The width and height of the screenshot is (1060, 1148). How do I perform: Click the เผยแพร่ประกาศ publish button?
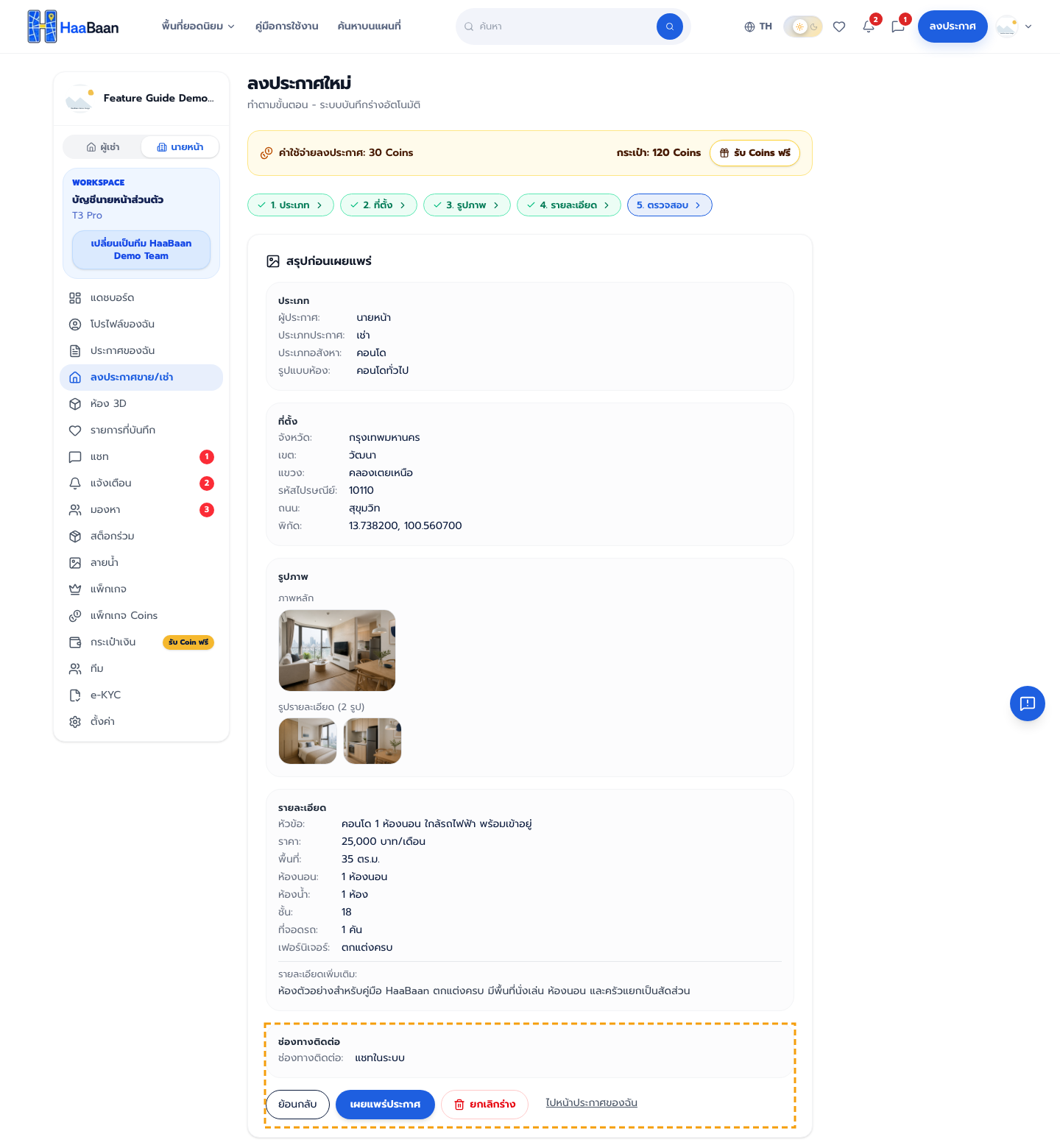385,1105
